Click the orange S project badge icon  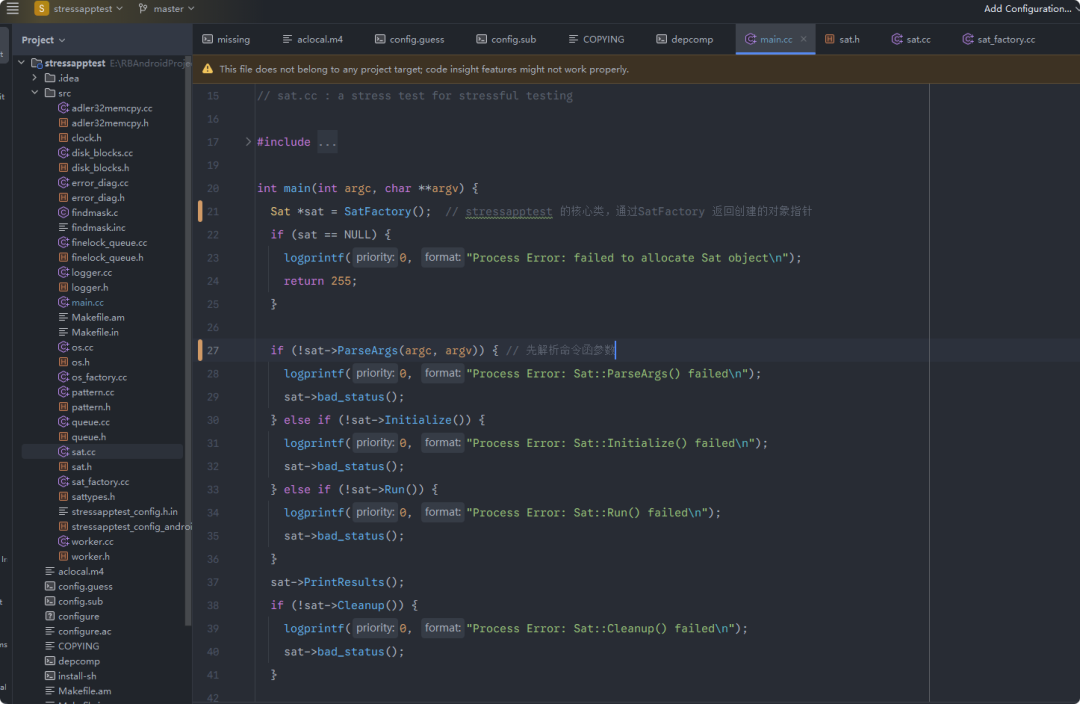[42, 9]
